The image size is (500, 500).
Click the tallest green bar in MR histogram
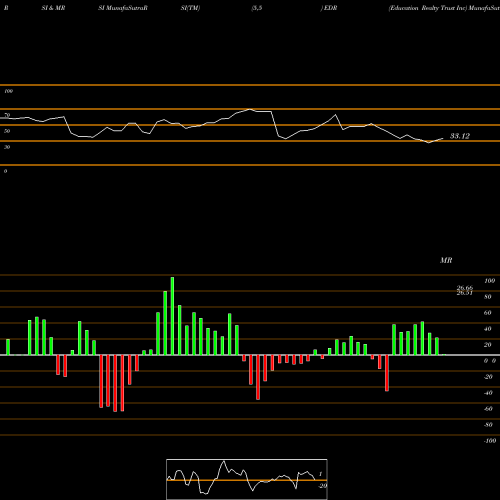point(172,316)
